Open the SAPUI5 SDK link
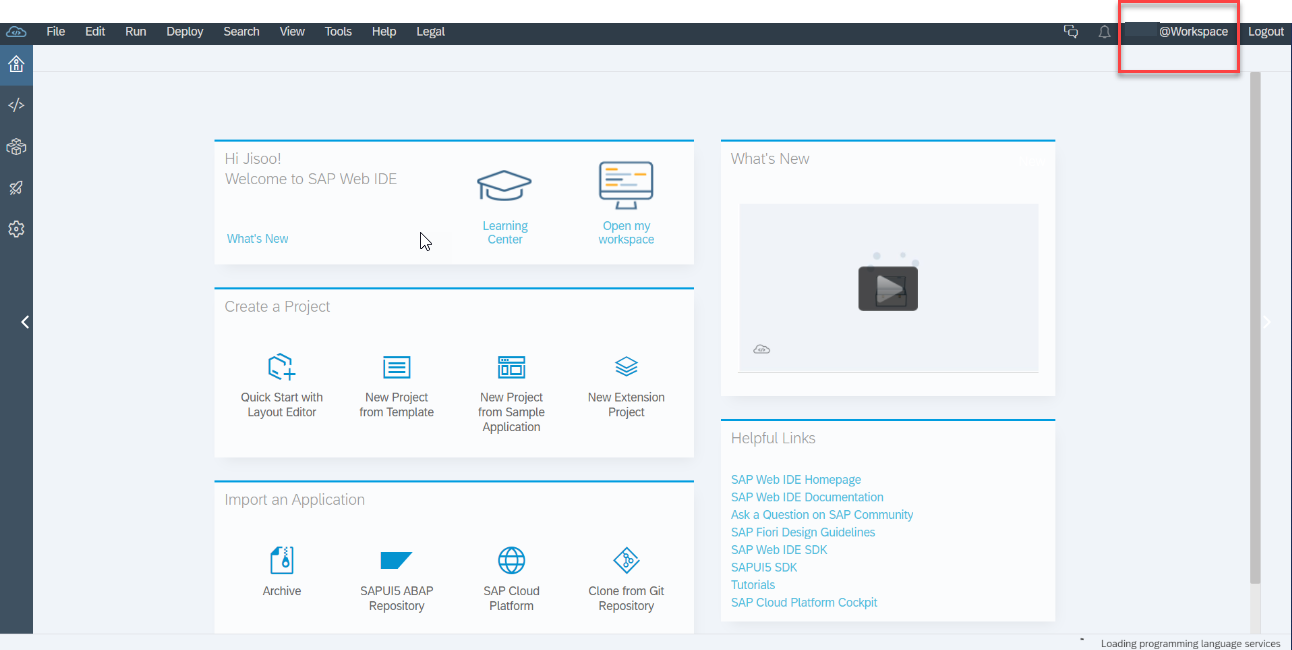1292x650 pixels. 764,567
